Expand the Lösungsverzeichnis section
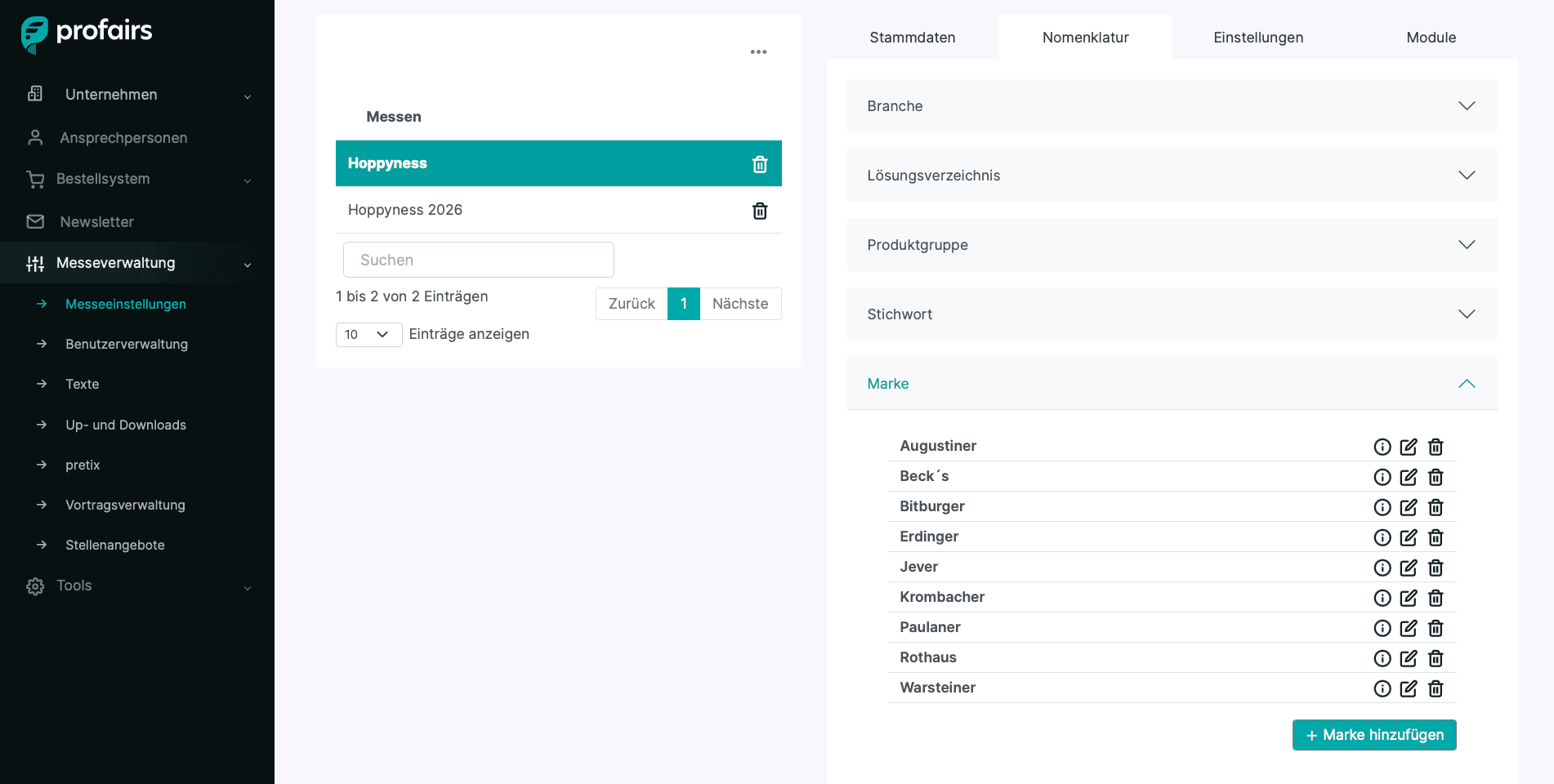Image resolution: width=1554 pixels, height=784 pixels. pyautogui.click(x=1172, y=176)
